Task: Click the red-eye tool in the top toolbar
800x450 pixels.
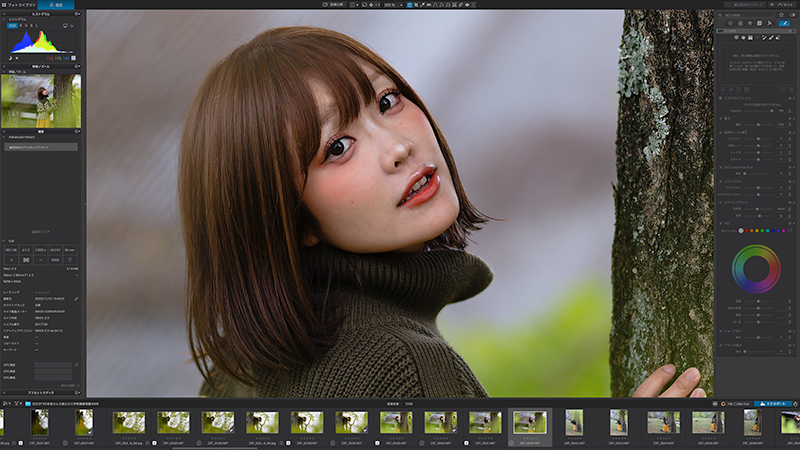Action: pyautogui.click(x=467, y=5)
